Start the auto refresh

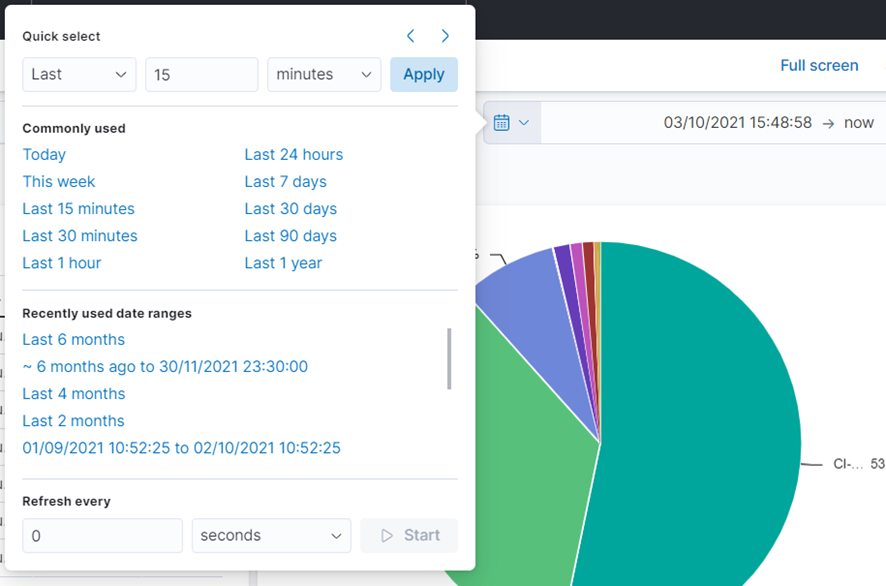(409, 536)
